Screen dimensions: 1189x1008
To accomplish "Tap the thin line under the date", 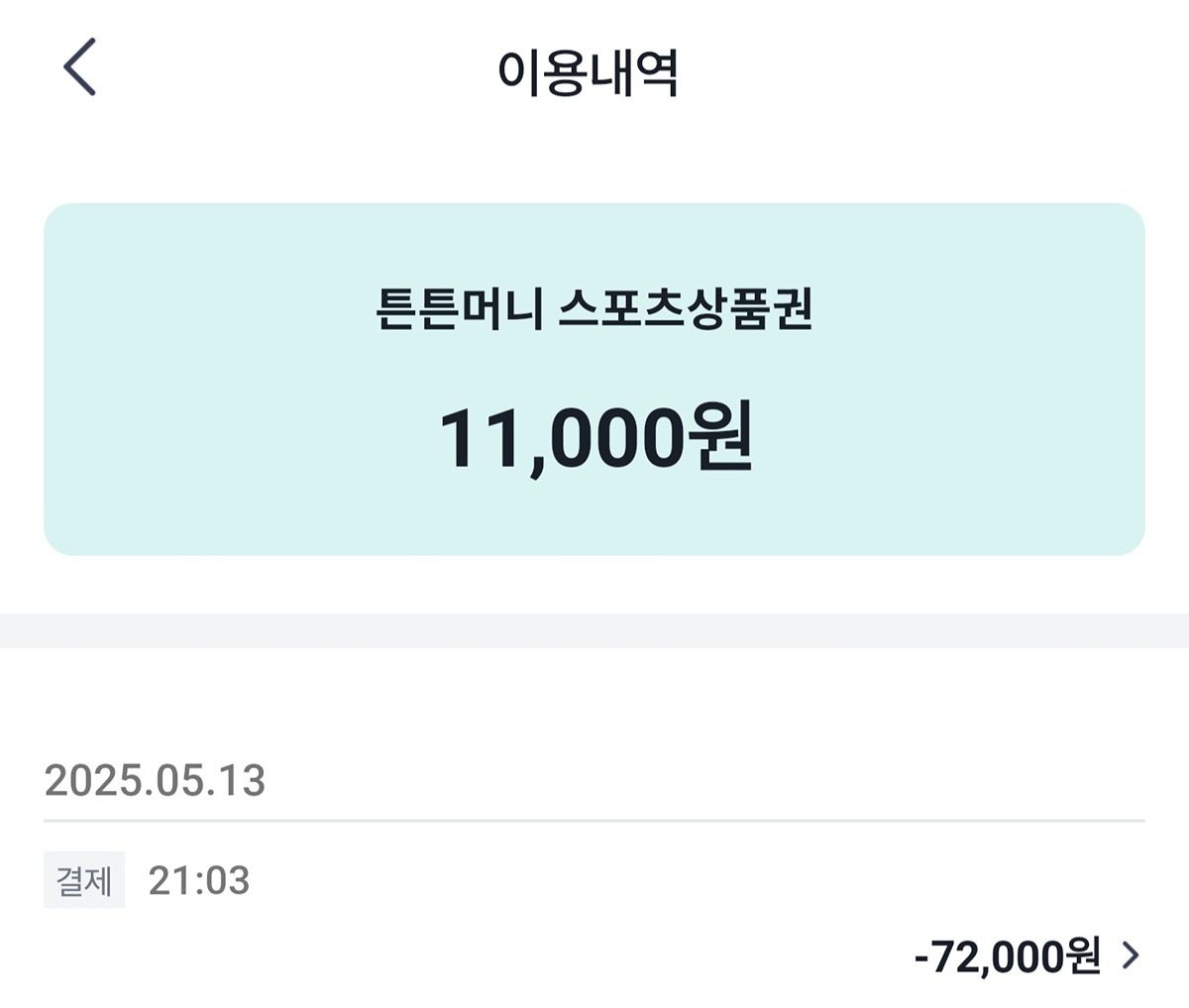I will 594,821.
